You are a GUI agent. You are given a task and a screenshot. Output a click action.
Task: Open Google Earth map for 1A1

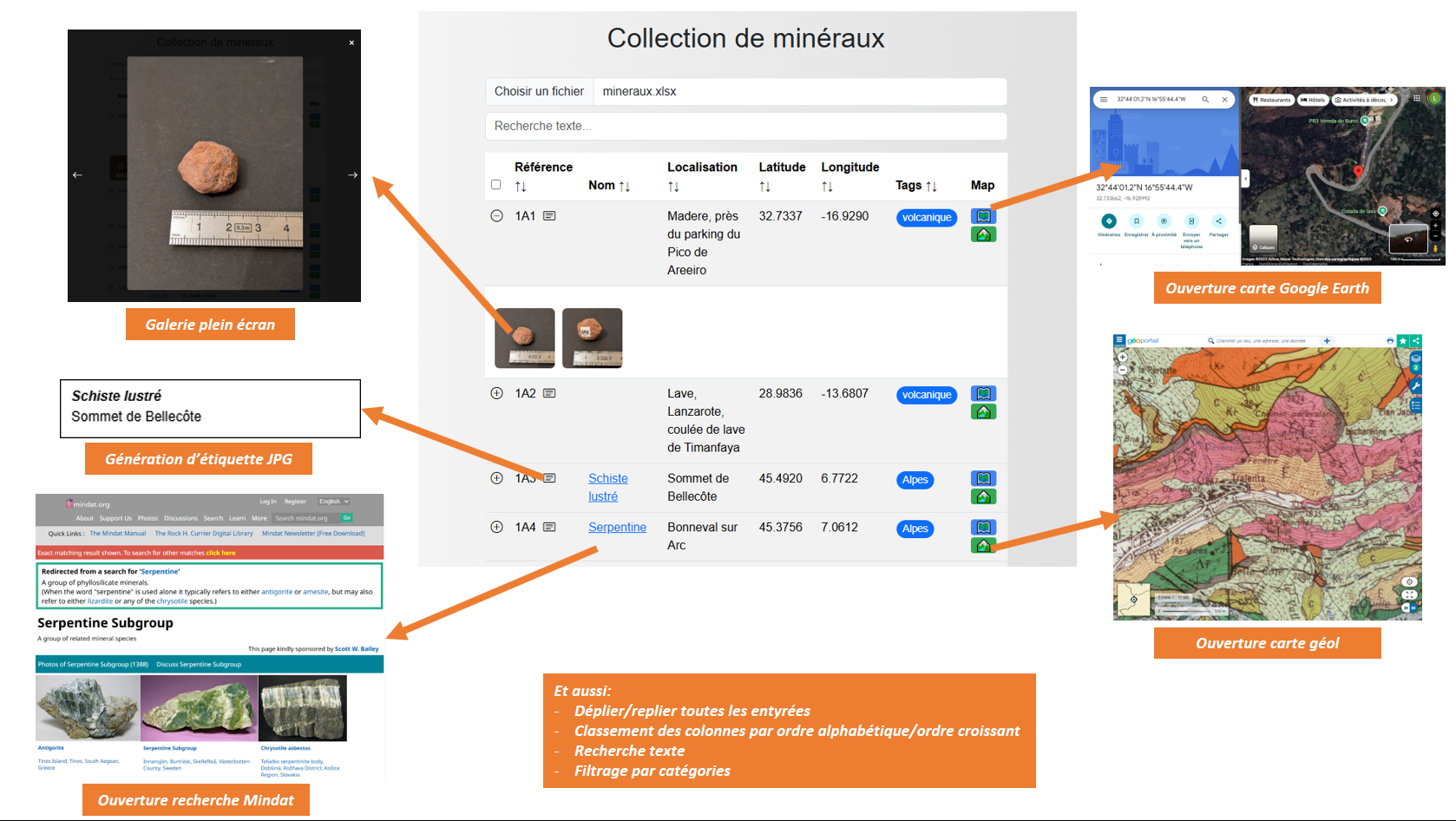click(983, 216)
